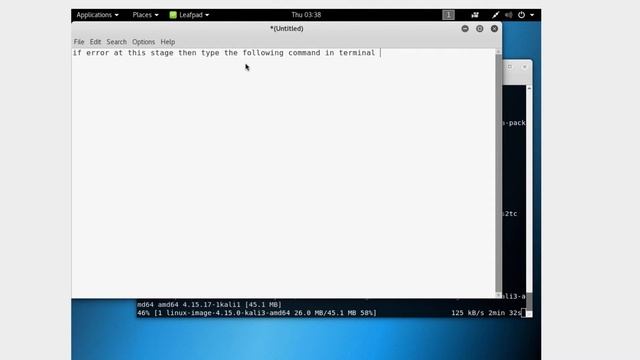Close the Leafpad Untitled window
This screenshot has height=360, width=640.
coord(494,29)
